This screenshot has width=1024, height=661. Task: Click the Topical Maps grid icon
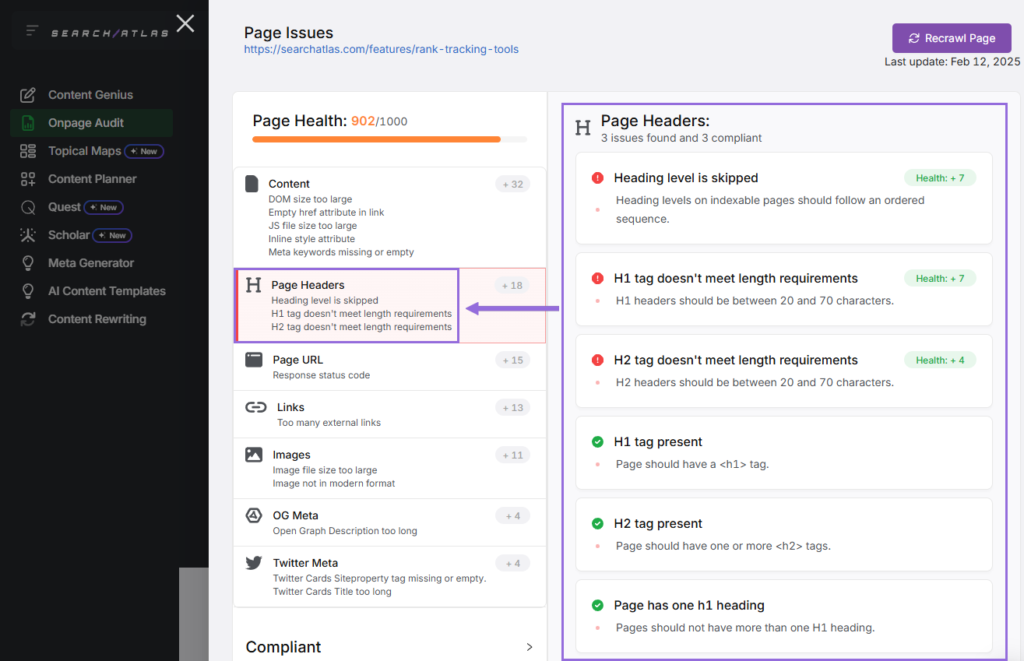point(27,151)
